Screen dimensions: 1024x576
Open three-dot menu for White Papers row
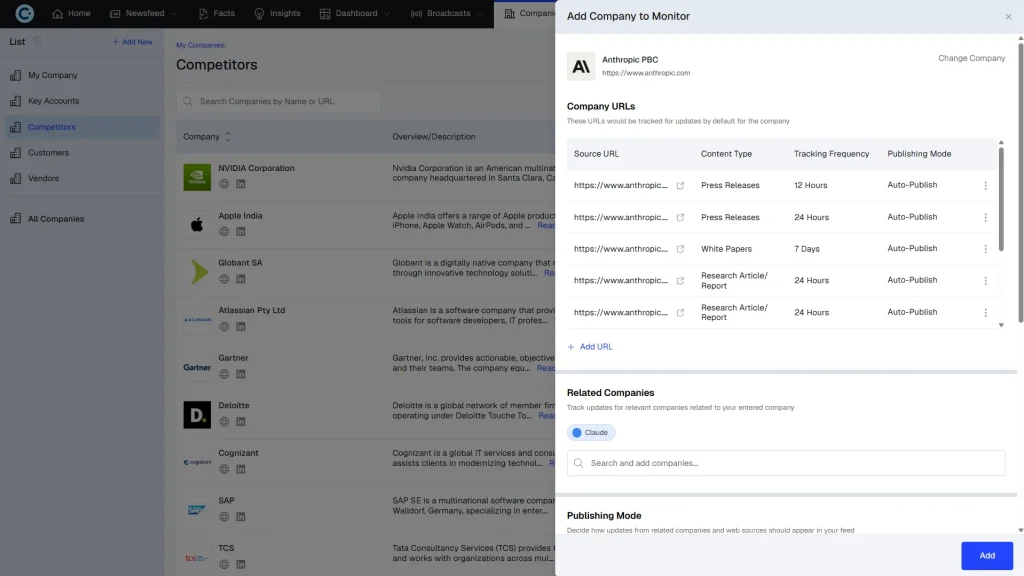985,249
